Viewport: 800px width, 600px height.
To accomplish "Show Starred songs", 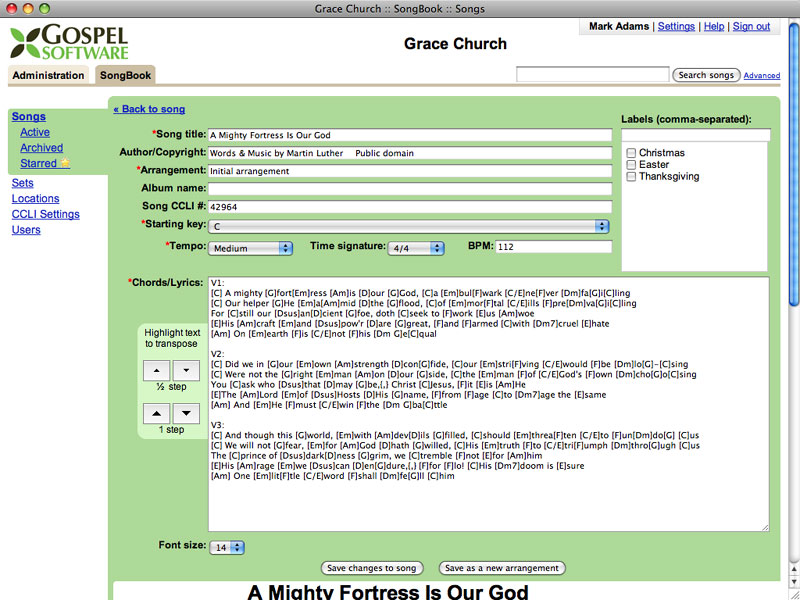I will click(x=38, y=163).
